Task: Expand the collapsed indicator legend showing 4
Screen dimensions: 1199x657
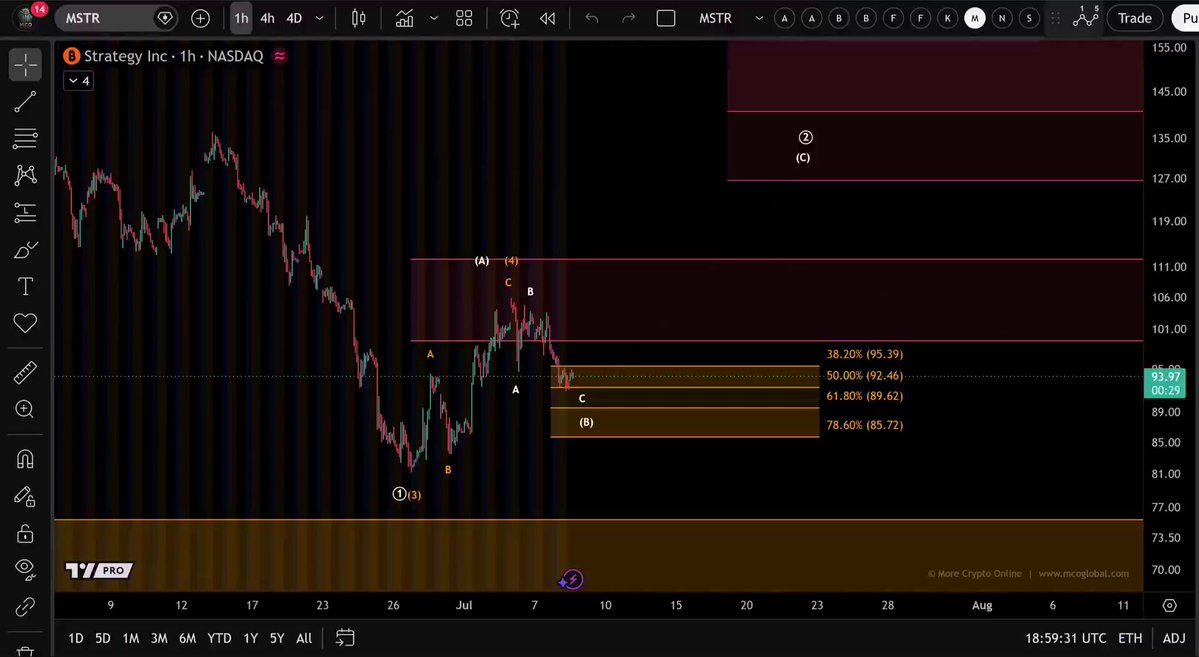Action: 79,80
